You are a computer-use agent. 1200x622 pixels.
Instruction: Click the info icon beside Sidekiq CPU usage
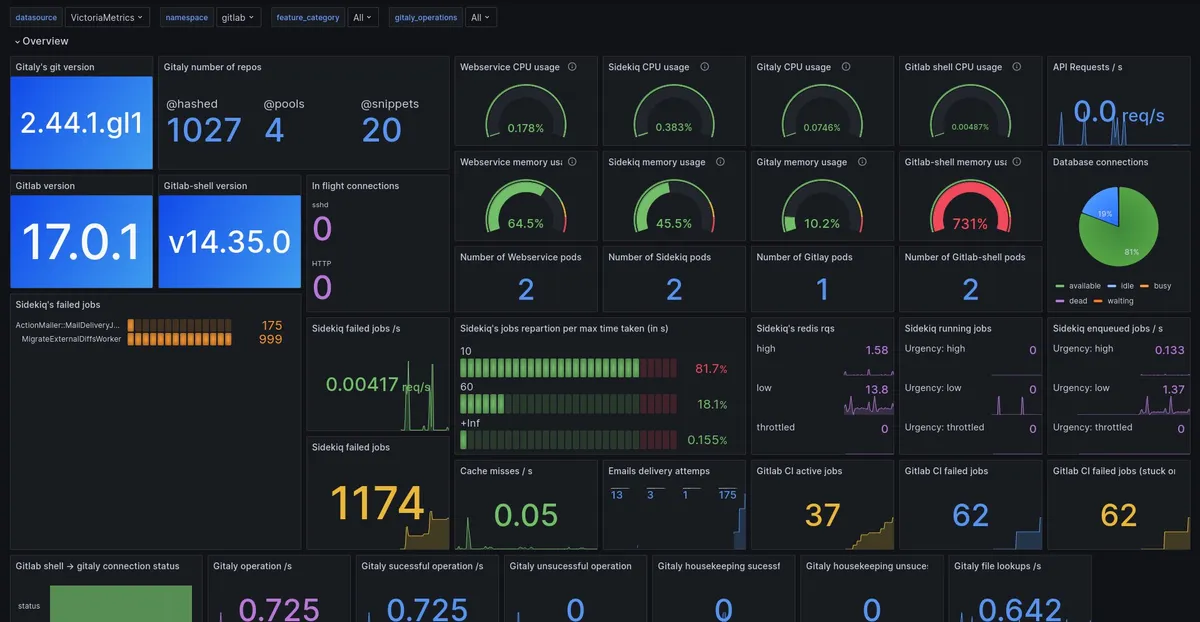(x=704, y=67)
